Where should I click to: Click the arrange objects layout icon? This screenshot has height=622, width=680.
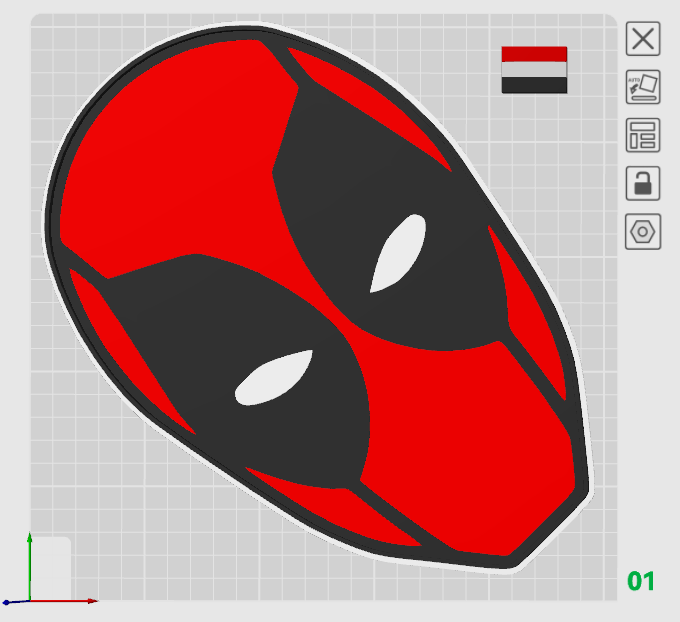pos(643,135)
